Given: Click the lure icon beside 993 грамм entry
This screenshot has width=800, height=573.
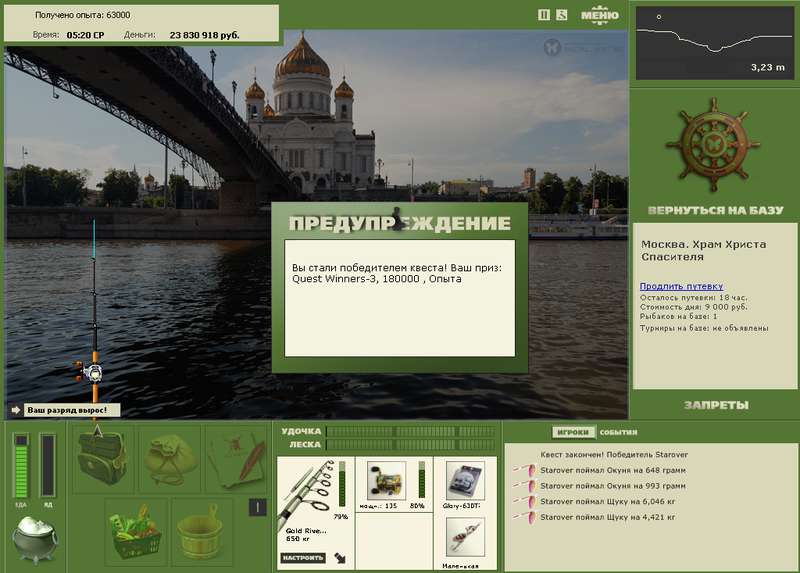Looking at the screenshot, I should pos(524,486).
